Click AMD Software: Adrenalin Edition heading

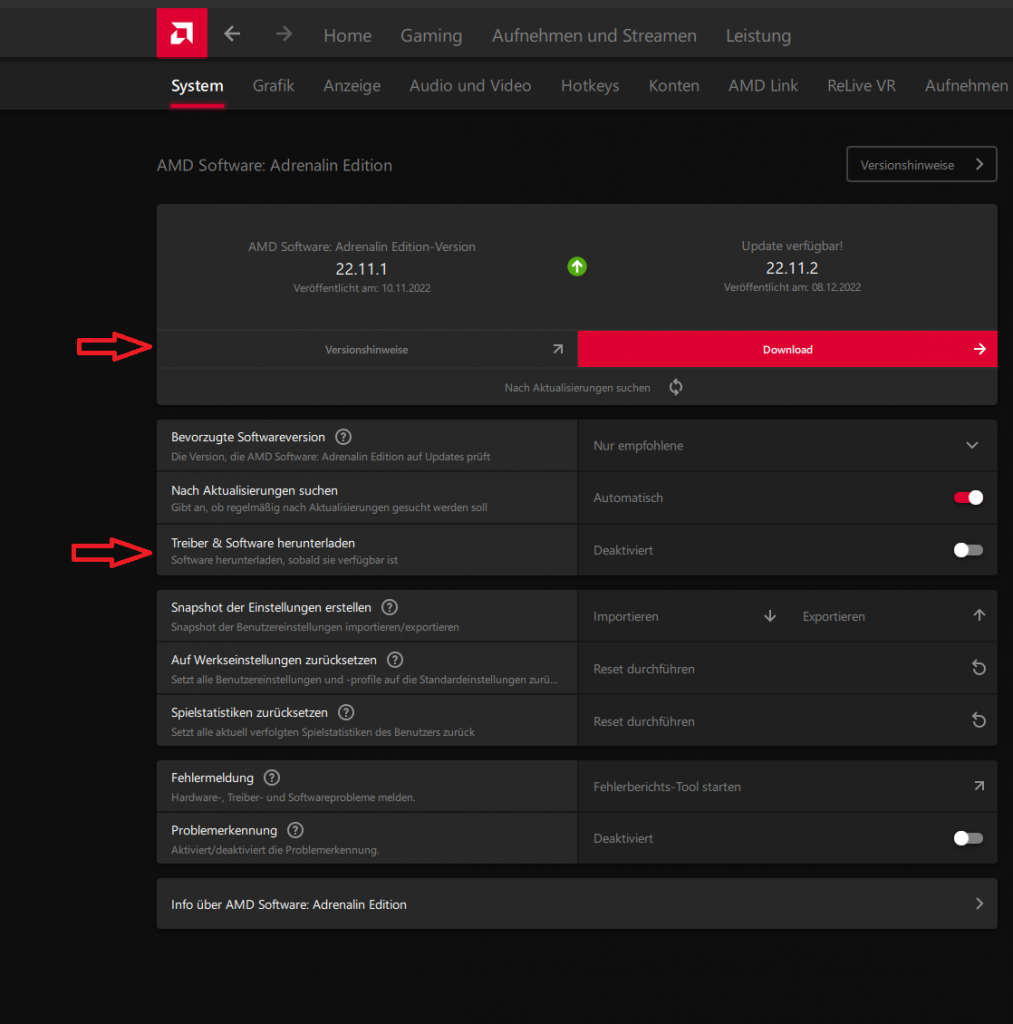[274, 165]
